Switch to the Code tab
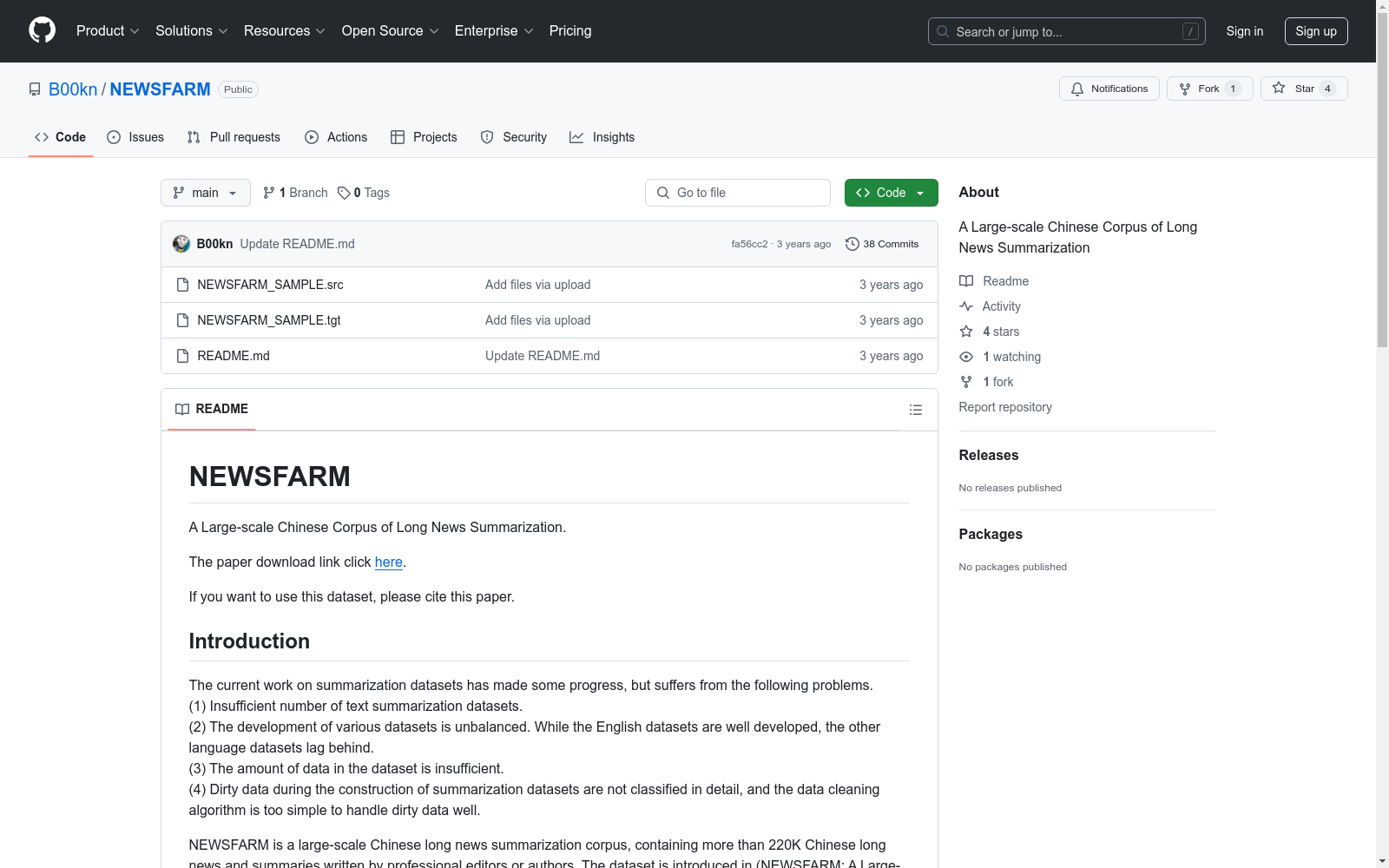Image resolution: width=1389 pixels, height=868 pixels. (60, 137)
